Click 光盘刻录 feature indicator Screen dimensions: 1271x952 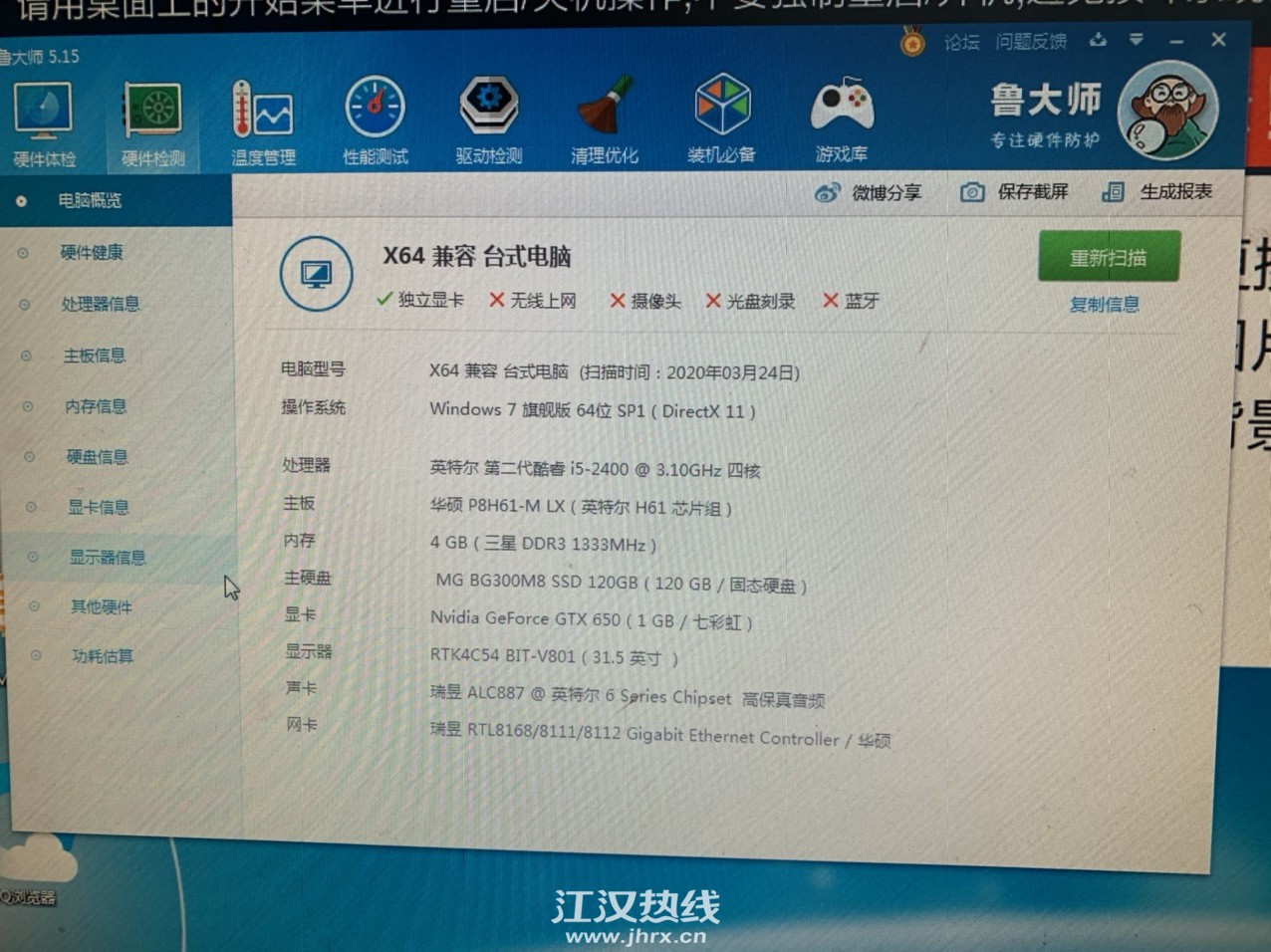[750, 301]
